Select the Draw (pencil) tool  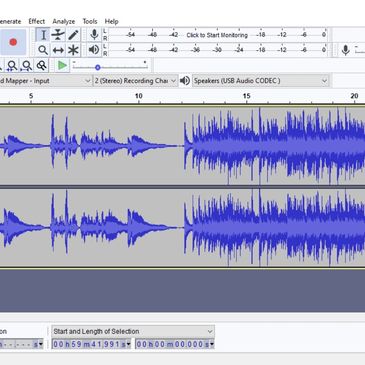point(73,35)
